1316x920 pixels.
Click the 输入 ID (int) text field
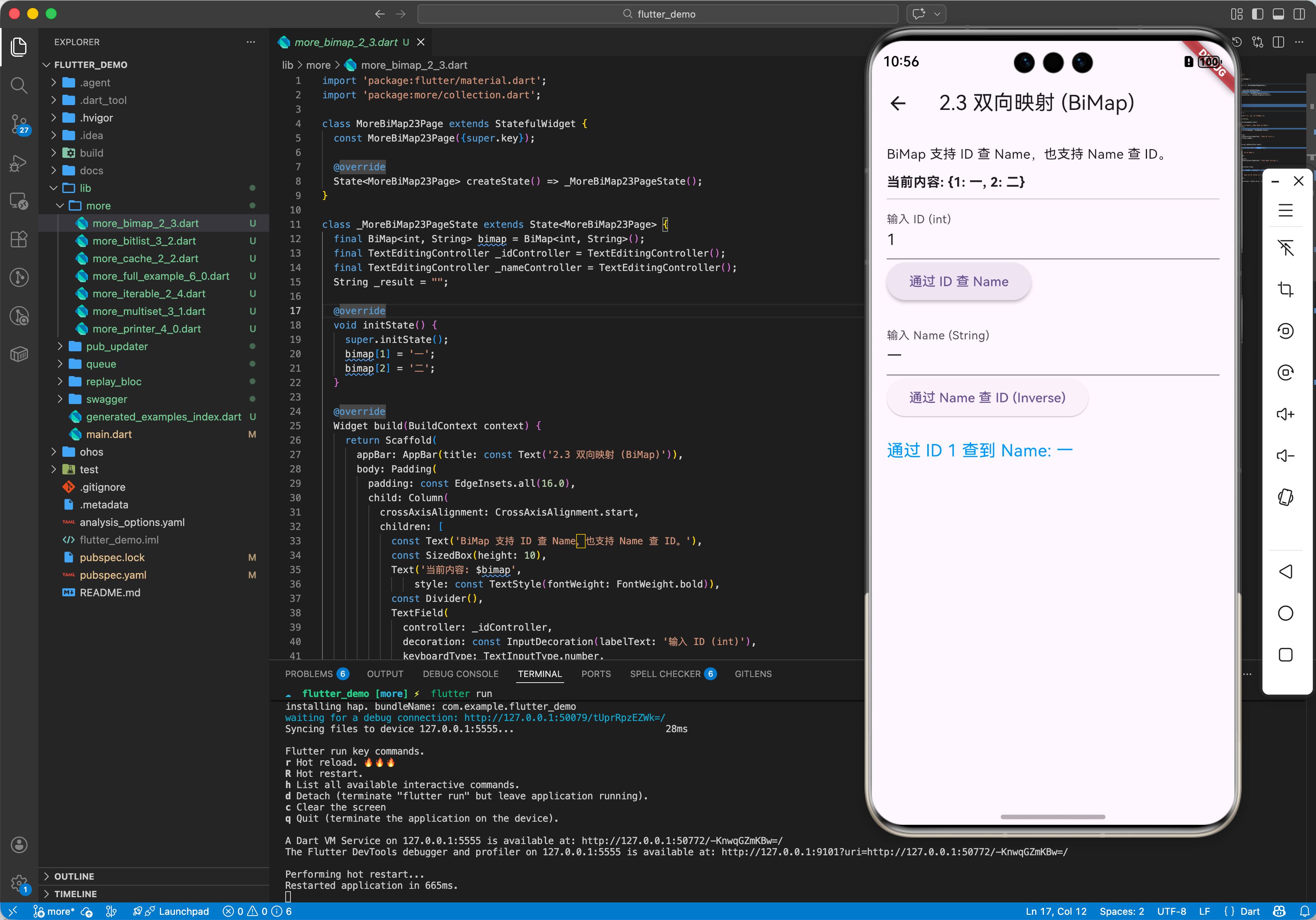click(x=1052, y=240)
